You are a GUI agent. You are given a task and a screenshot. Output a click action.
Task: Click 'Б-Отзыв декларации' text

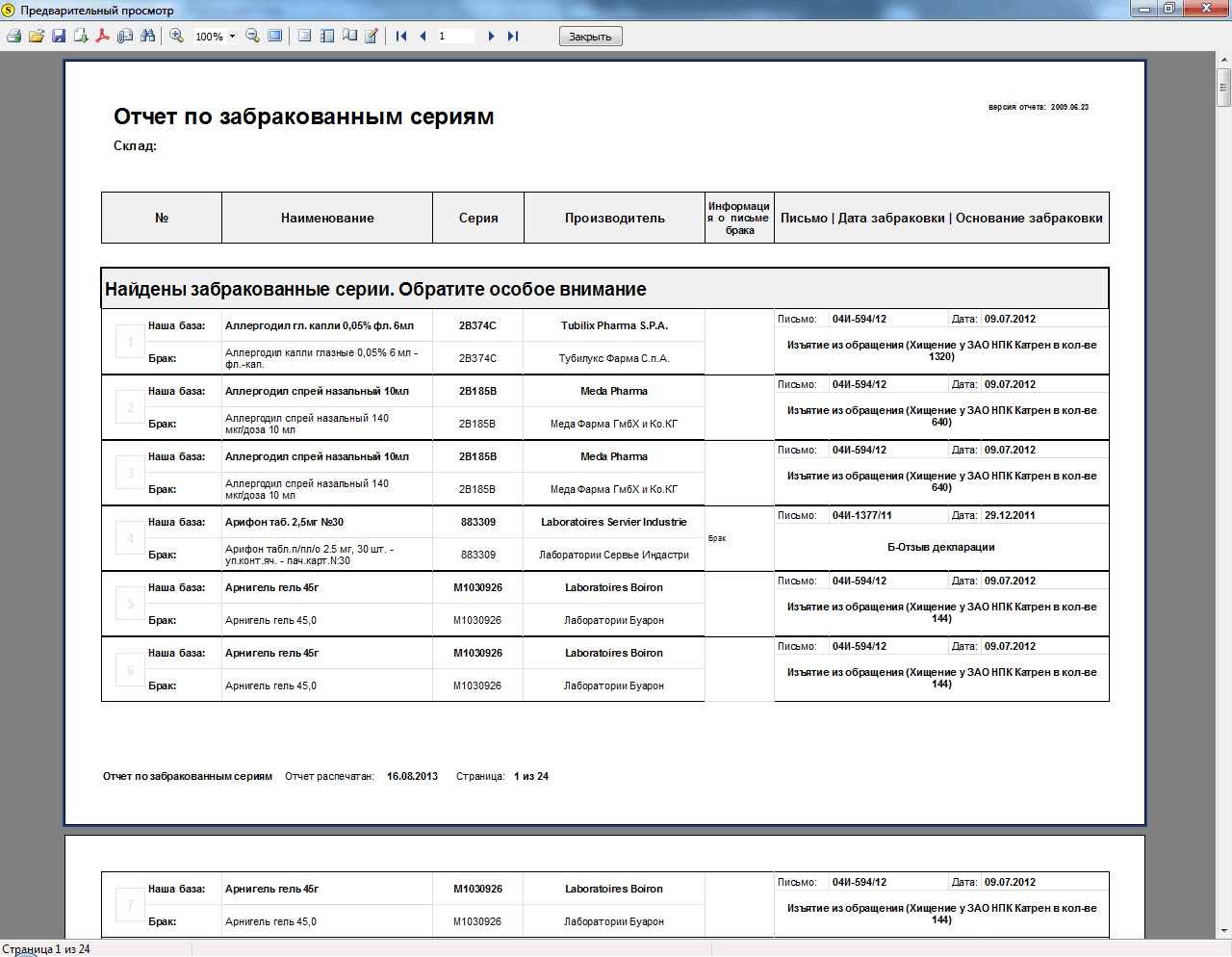[x=941, y=547]
